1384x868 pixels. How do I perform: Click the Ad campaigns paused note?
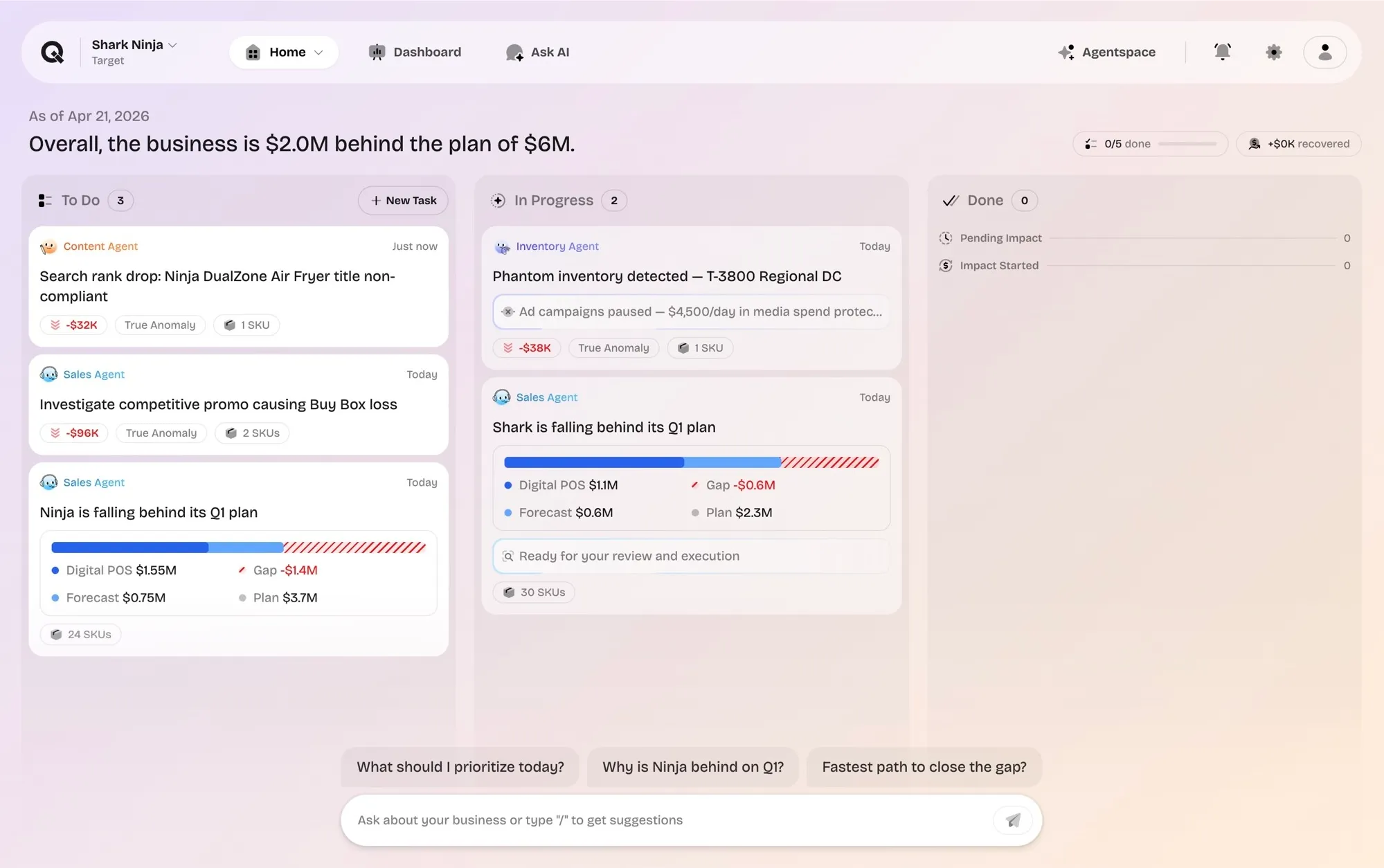pyautogui.click(x=691, y=311)
